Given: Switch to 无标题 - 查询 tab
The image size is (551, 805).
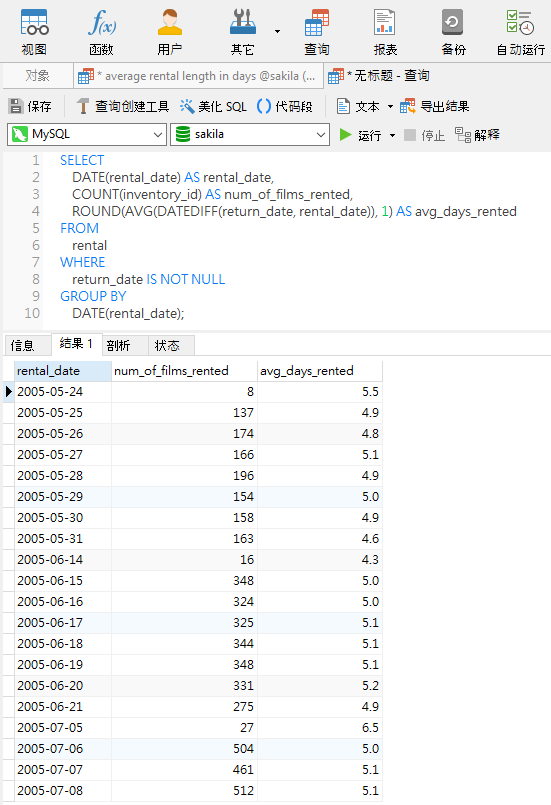Looking at the screenshot, I should 378,76.
